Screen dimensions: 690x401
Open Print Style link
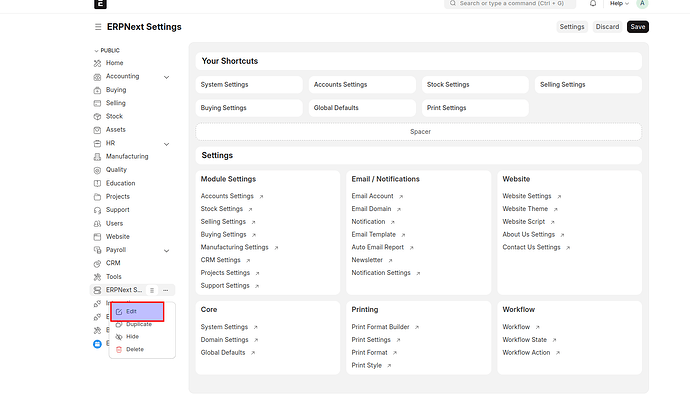367,365
